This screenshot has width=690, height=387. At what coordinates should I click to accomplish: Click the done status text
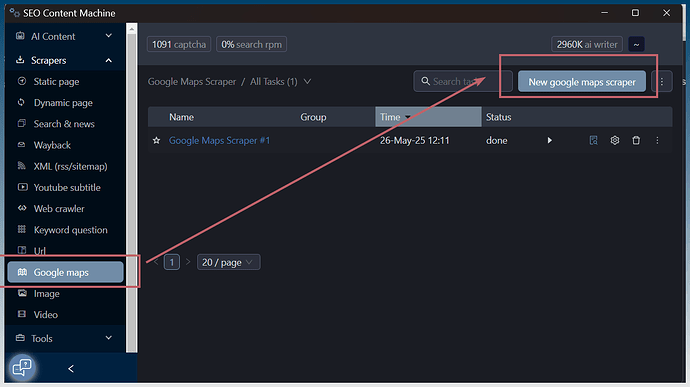496,140
